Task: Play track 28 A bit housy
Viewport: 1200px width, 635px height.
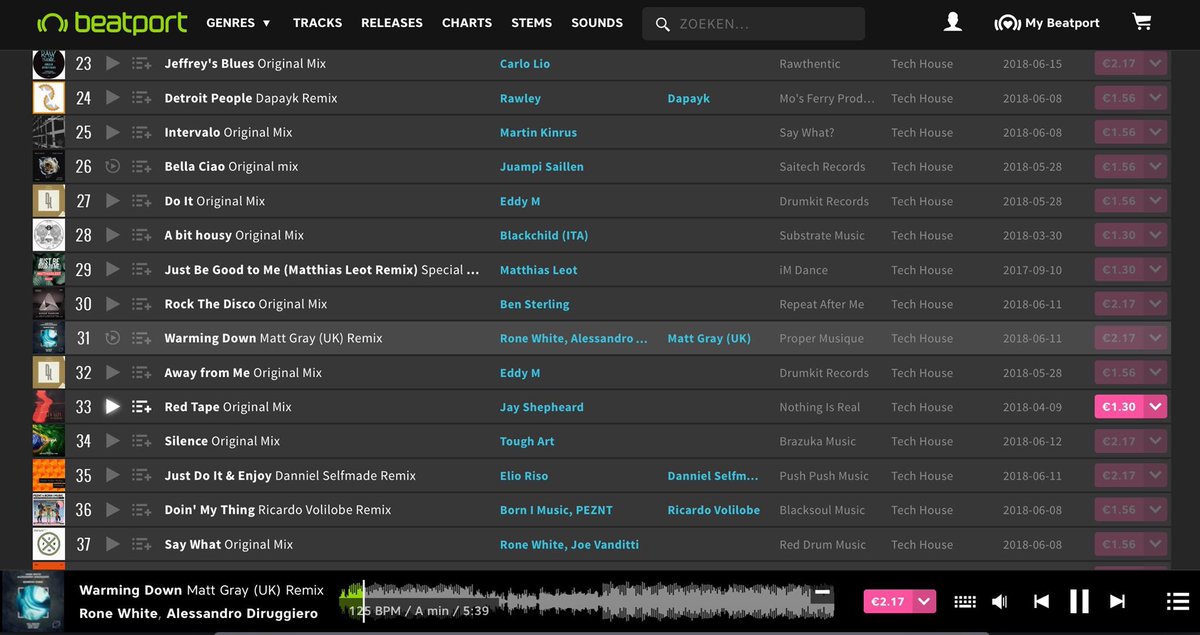Action: [x=113, y=235]
